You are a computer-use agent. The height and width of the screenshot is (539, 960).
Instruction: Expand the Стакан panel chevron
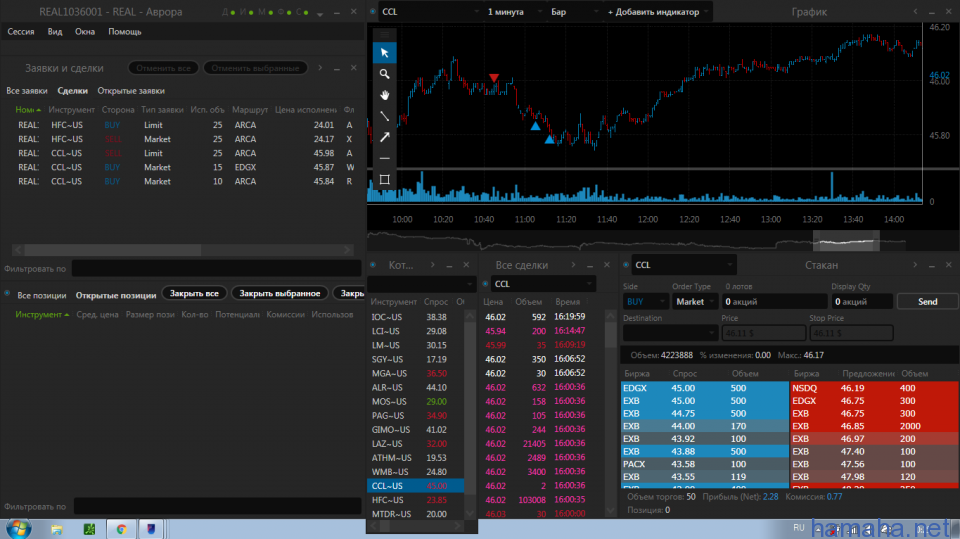pyautogui.click(x=915, y=265)
